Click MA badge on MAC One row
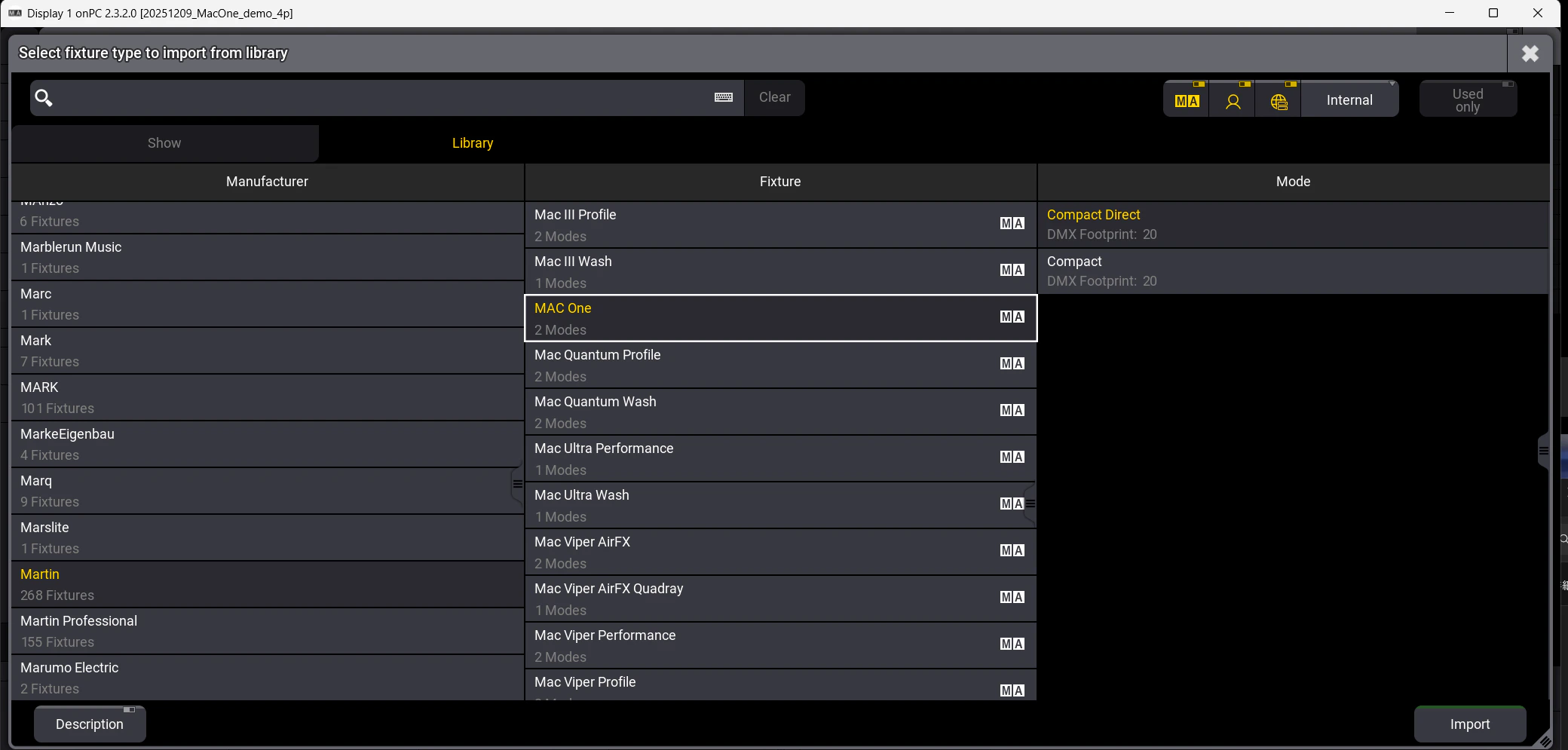This screenshot has width=1568, height=750. click(x=1012, y=317)
